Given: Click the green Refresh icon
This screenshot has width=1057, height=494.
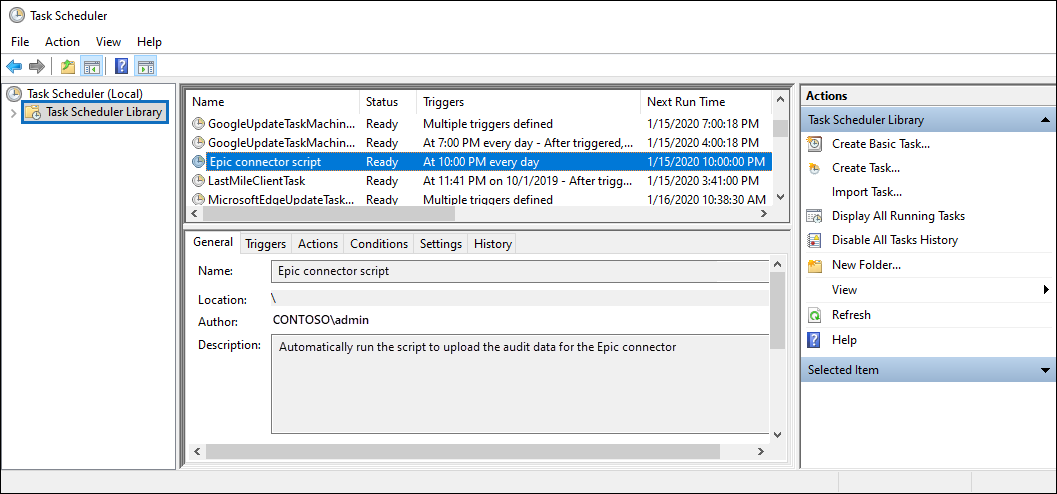Looking at the screenshot, I should pyautogui.click(x=815, y=315).
